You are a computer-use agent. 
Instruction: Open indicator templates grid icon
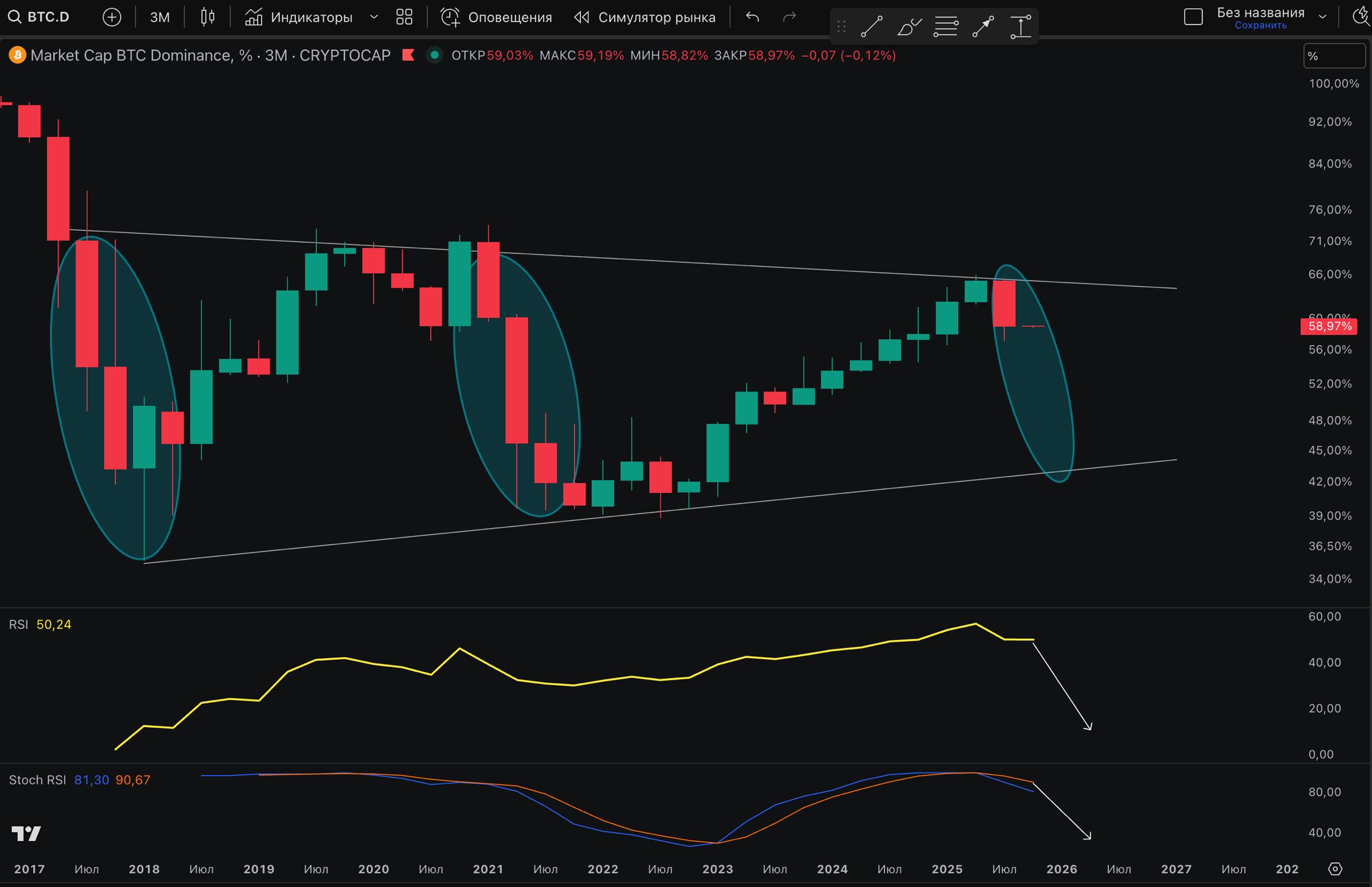click(404, 17)
